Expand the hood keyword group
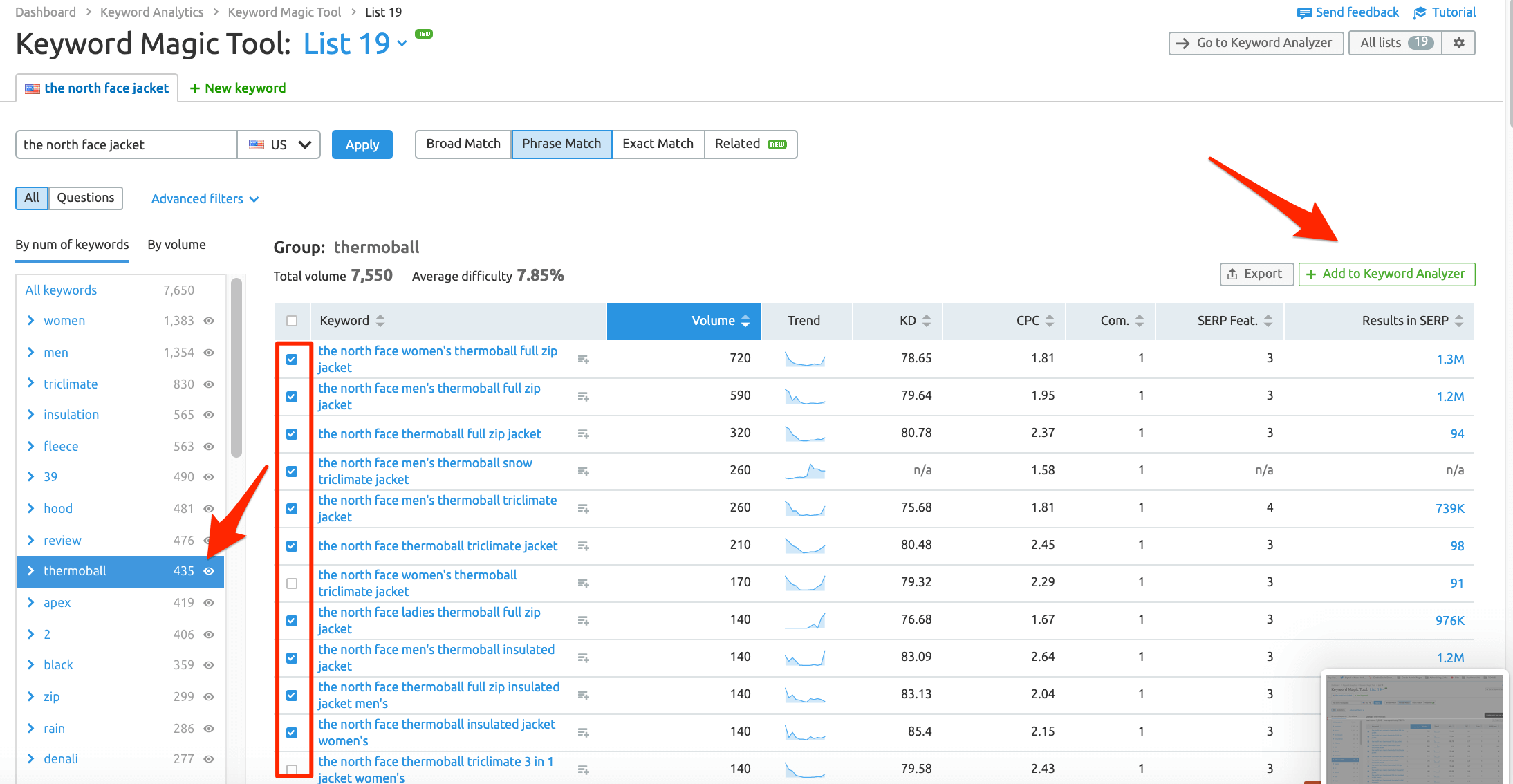 (30, 508)
